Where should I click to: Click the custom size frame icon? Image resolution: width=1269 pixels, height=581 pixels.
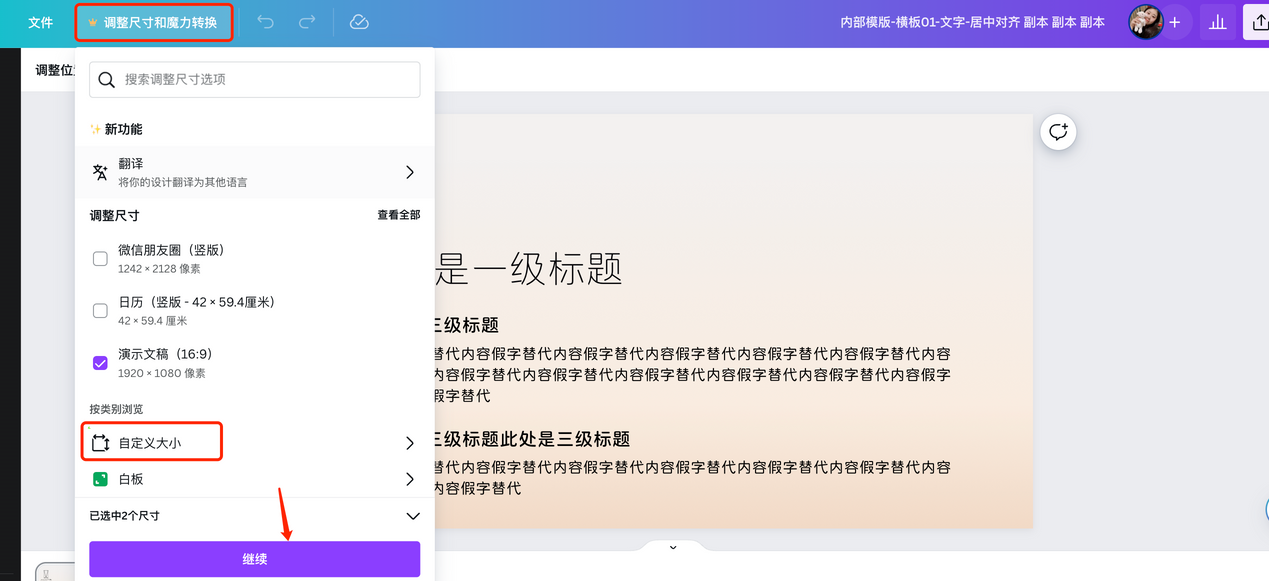[x=100, y=442]
